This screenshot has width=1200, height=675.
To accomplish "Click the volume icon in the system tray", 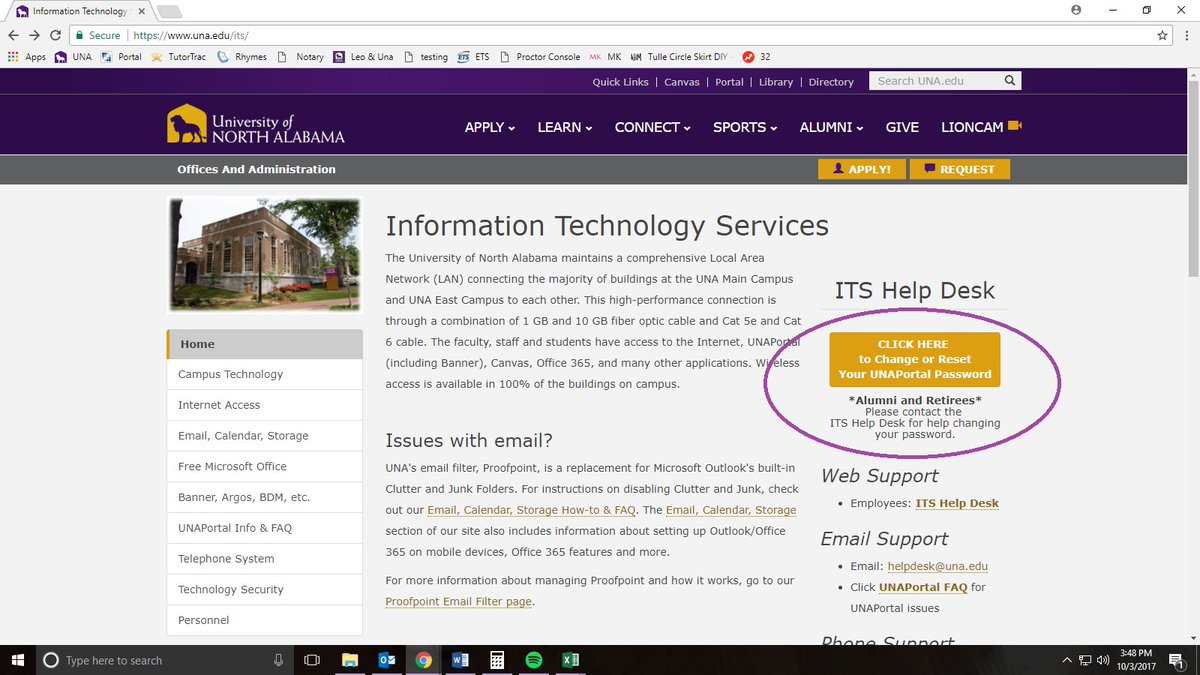I will (x=1103, y=660).
